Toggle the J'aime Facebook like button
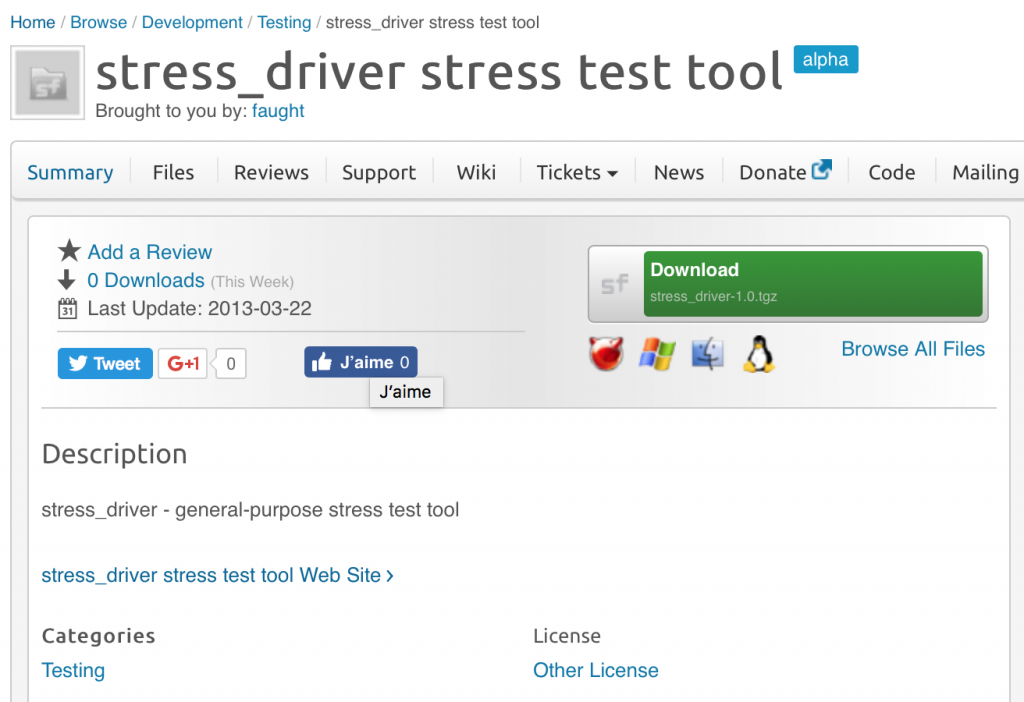This screenshot has width=1024, height=702. click(x=361, y=361)
